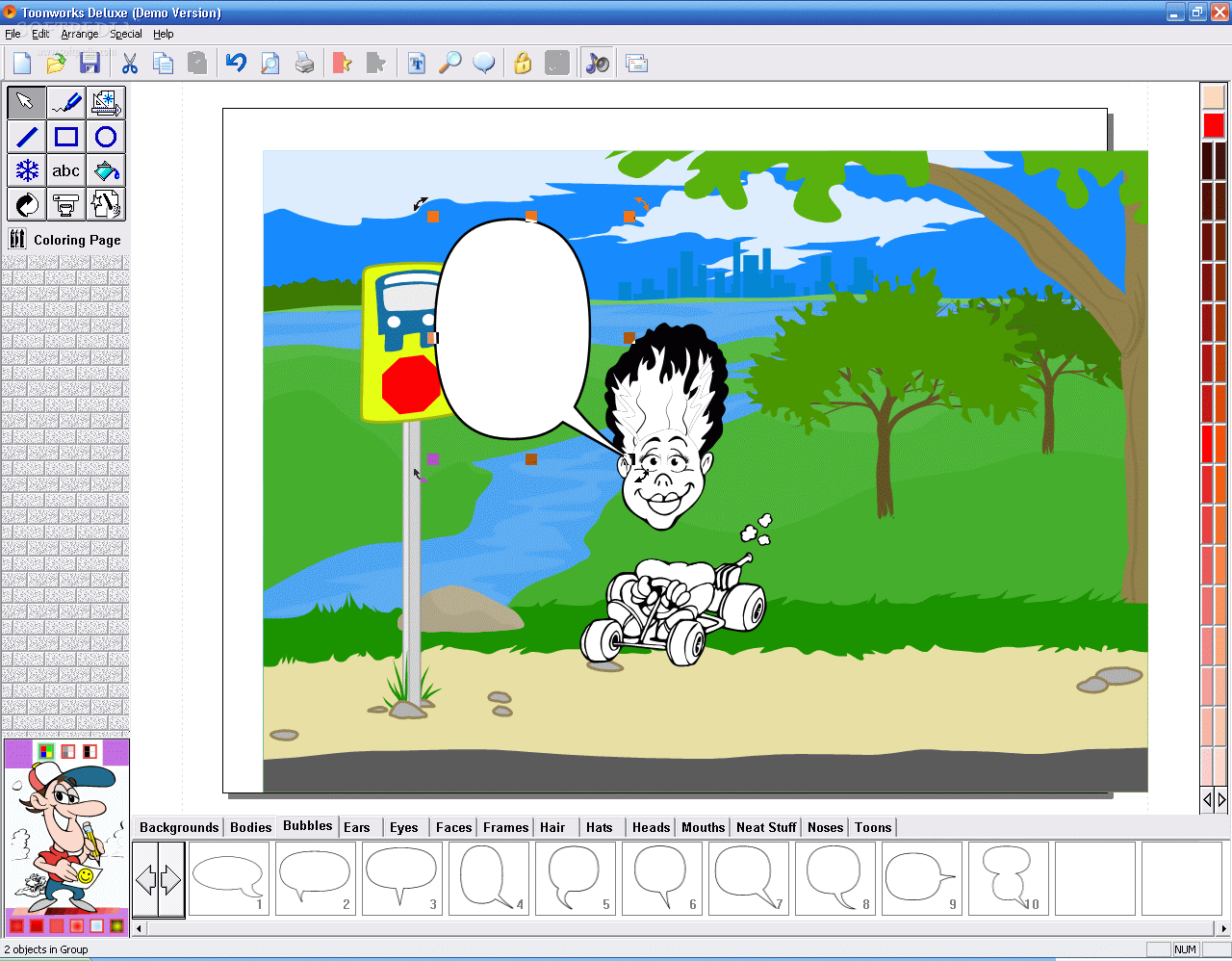Select the magic wand page tool
This screenshot has width=1232, height=961.
pyautogui.click(x=106, y=204)
